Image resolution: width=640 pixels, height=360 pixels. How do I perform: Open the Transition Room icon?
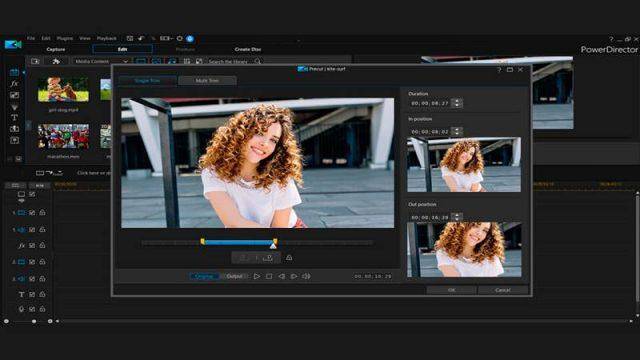click(14, 129)
